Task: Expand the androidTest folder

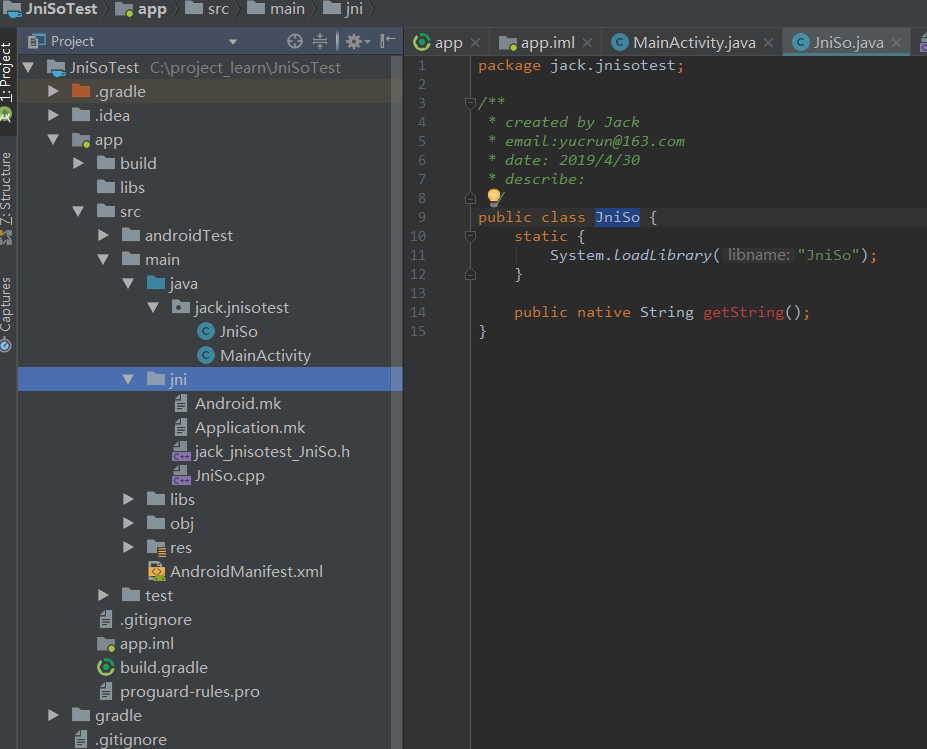Action: coord(103,235)
